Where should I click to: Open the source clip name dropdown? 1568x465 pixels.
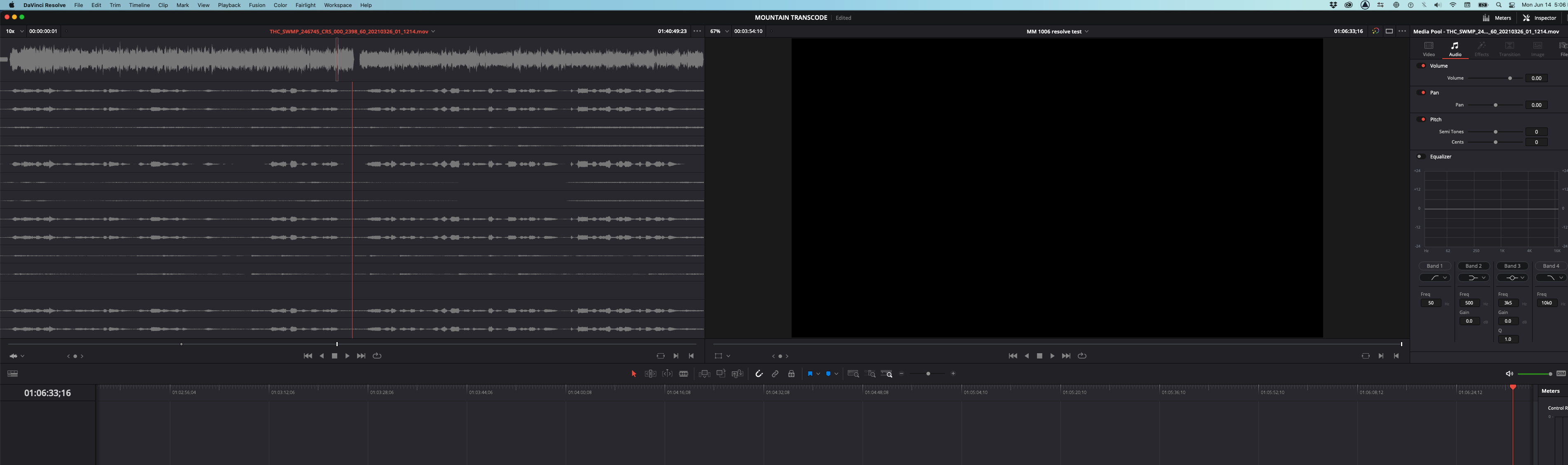tap(433, 31)
